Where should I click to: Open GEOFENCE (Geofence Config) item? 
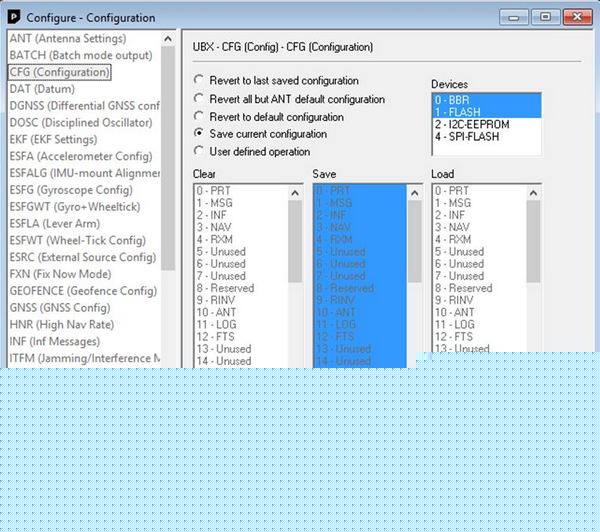(x=83, y=291)
